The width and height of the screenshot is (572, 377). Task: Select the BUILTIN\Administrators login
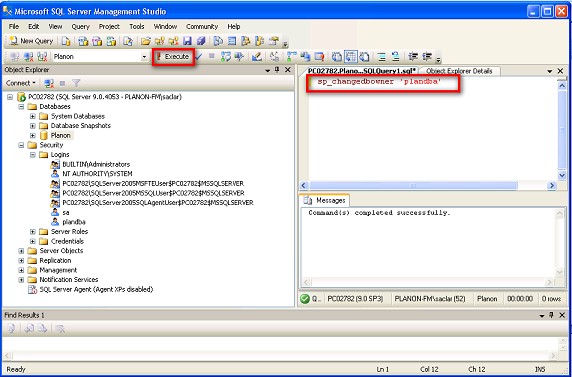coord(96,164)
